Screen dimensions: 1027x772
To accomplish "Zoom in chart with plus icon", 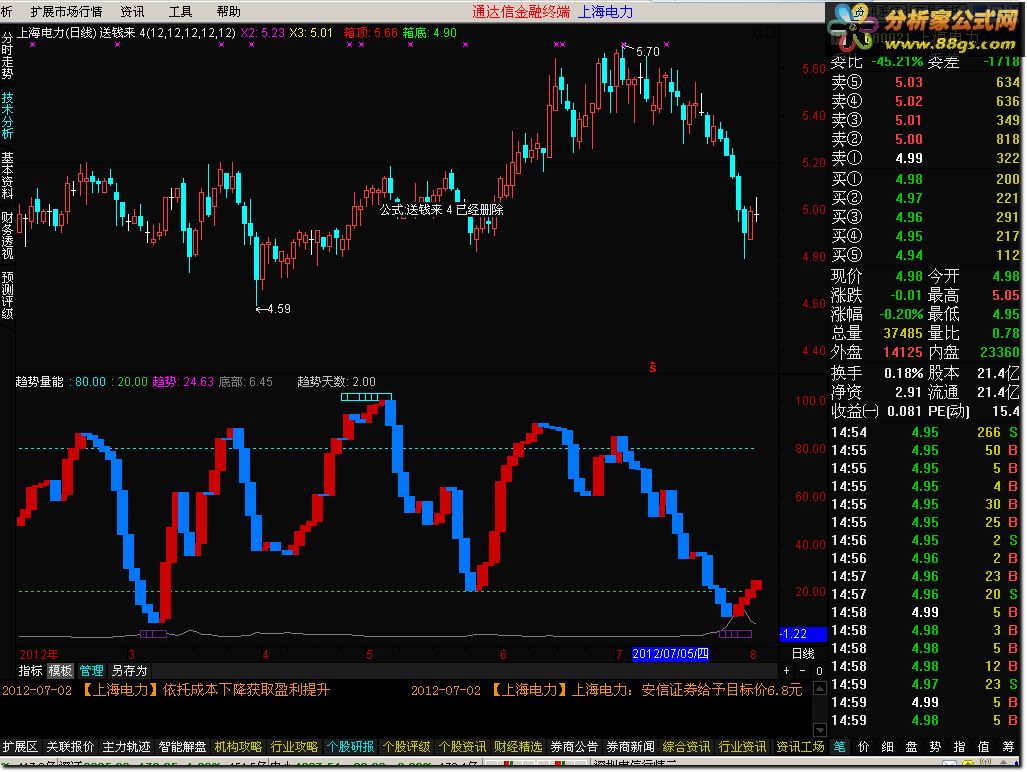I will 786,671.
